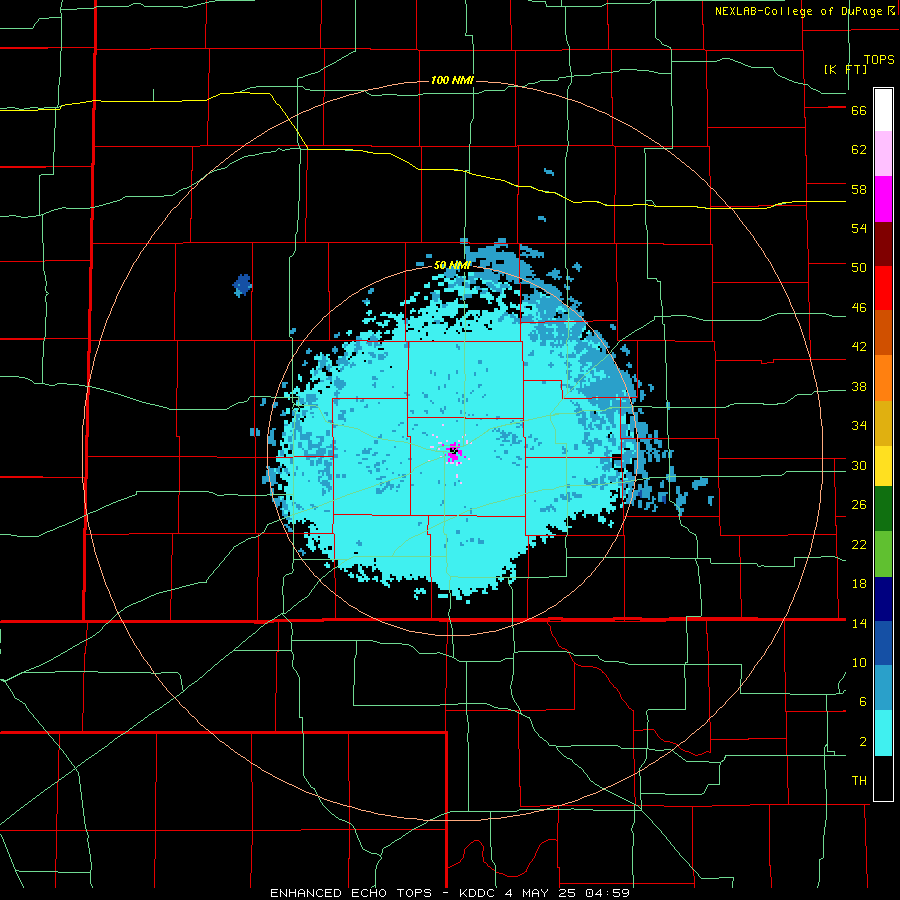
Task: Select the "26" scale value
Action: pos(859,505)
